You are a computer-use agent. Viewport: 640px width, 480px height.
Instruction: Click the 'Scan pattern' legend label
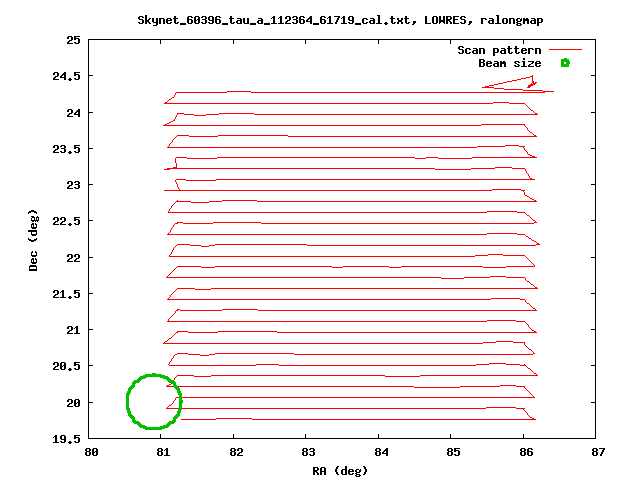point(499,50)
